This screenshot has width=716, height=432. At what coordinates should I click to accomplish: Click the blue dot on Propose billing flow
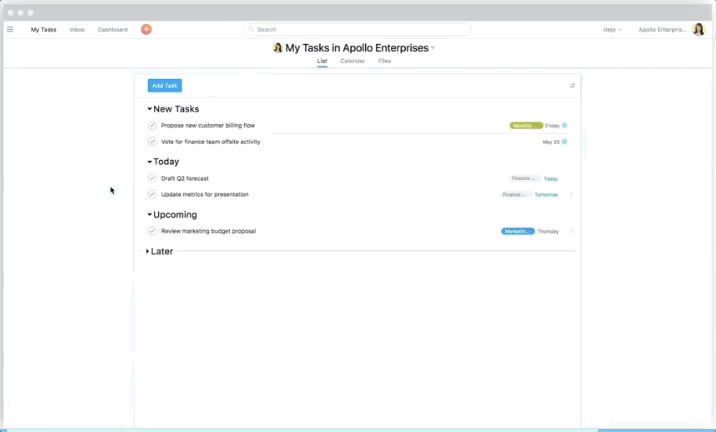click(x=565, y=126)
